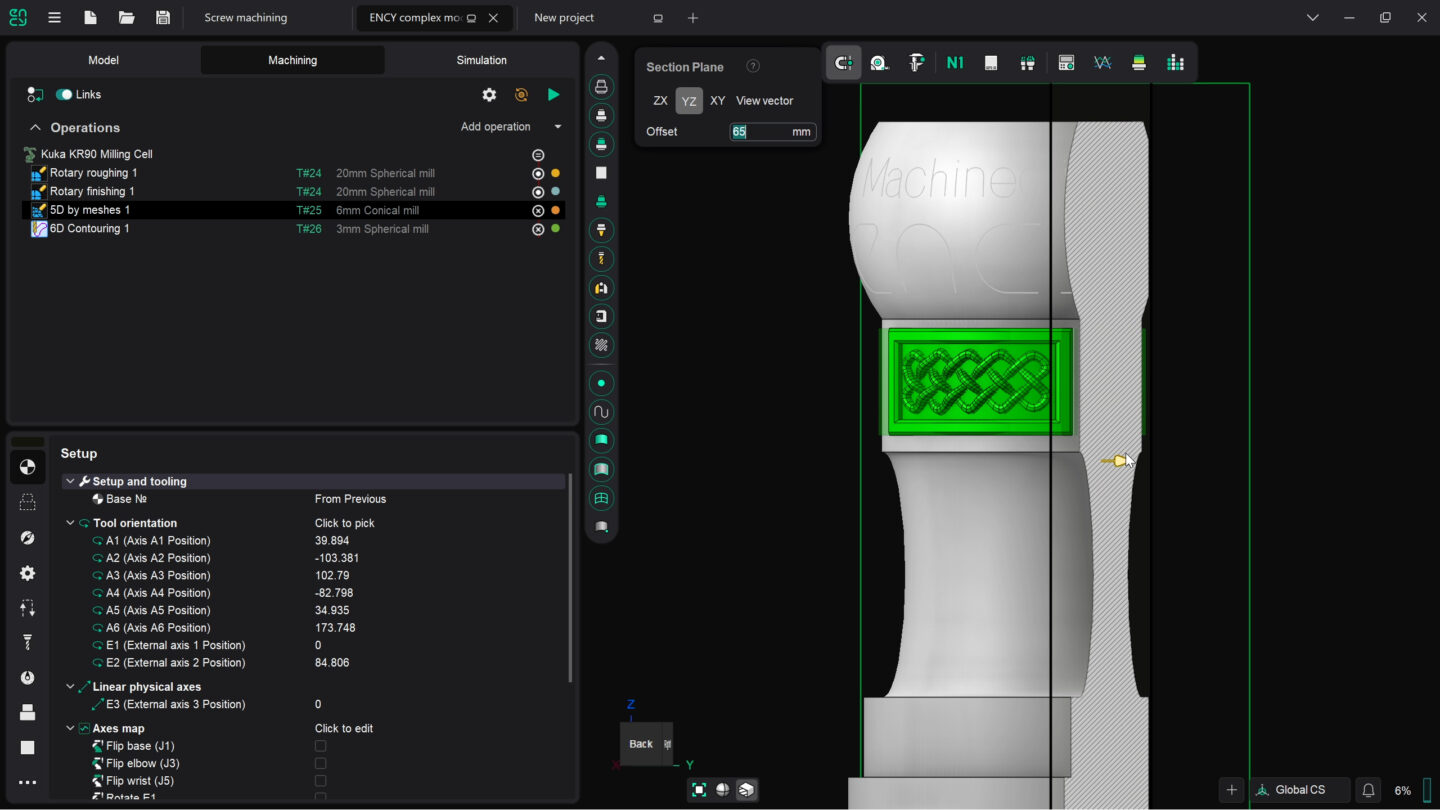The image size is (1440, 810).
Task: Collapse the Operations section
Action: (35, 127)
